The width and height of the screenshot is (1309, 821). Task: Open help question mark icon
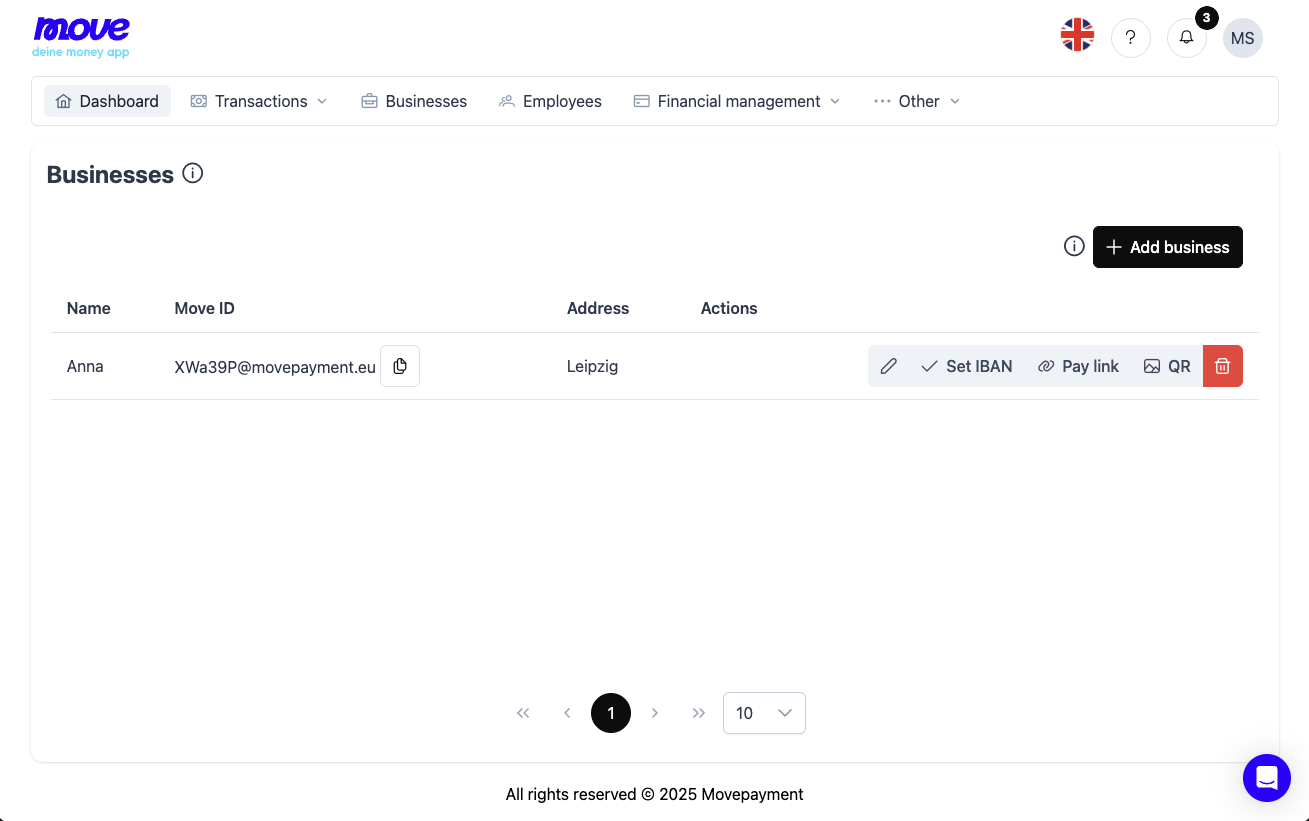(x=1131, y=38)
